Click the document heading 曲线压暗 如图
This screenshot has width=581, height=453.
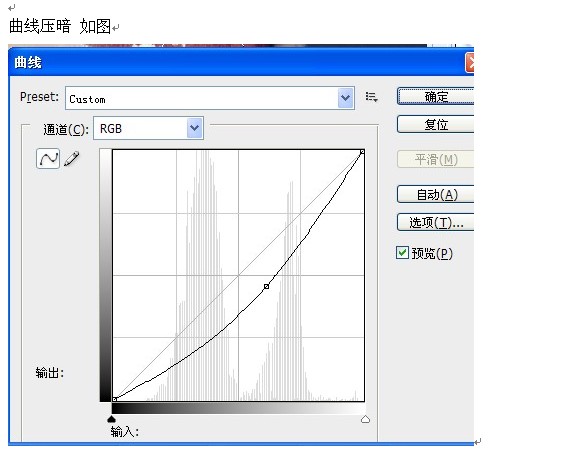coord(60,26)
